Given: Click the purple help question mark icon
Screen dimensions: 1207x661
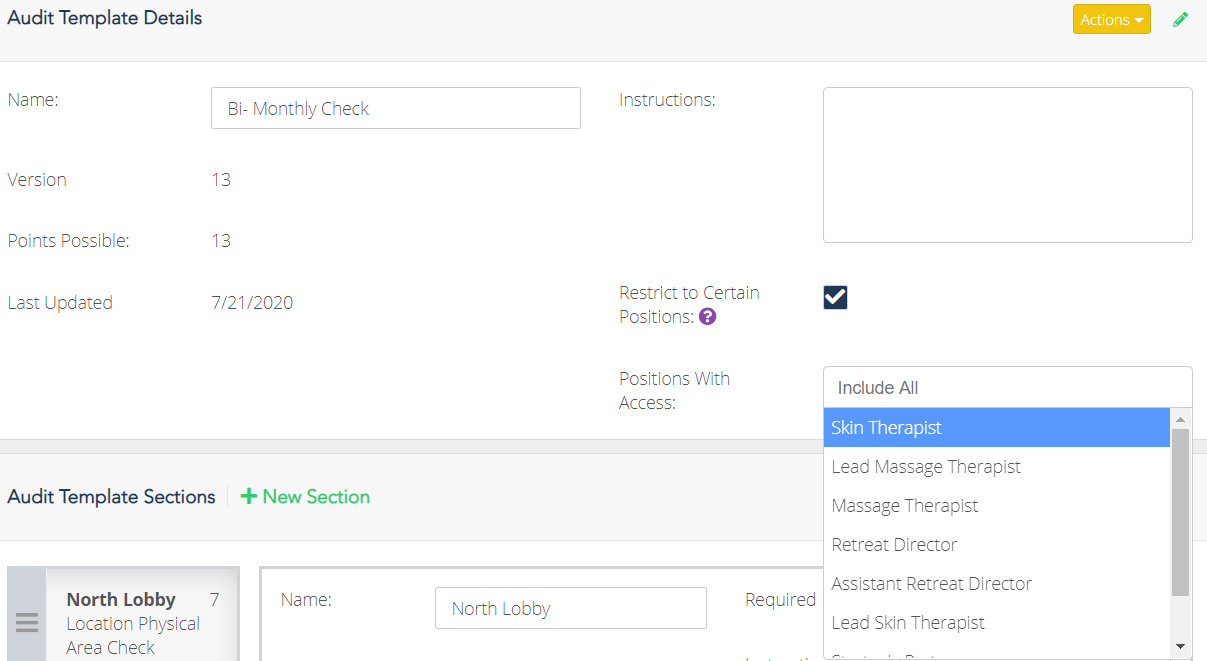Looking at the screenshot, I should (707, 317).
